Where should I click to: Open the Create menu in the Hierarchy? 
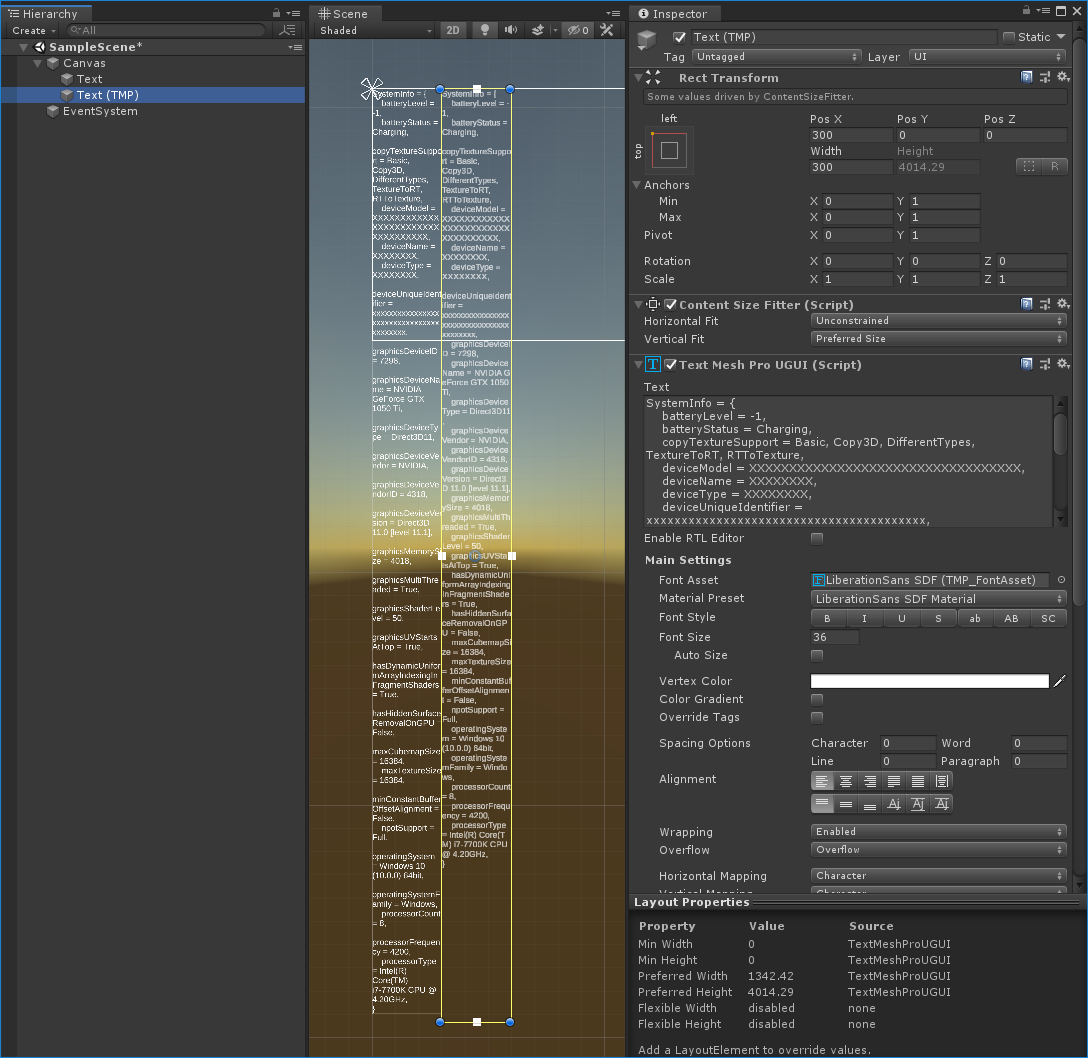32,30
